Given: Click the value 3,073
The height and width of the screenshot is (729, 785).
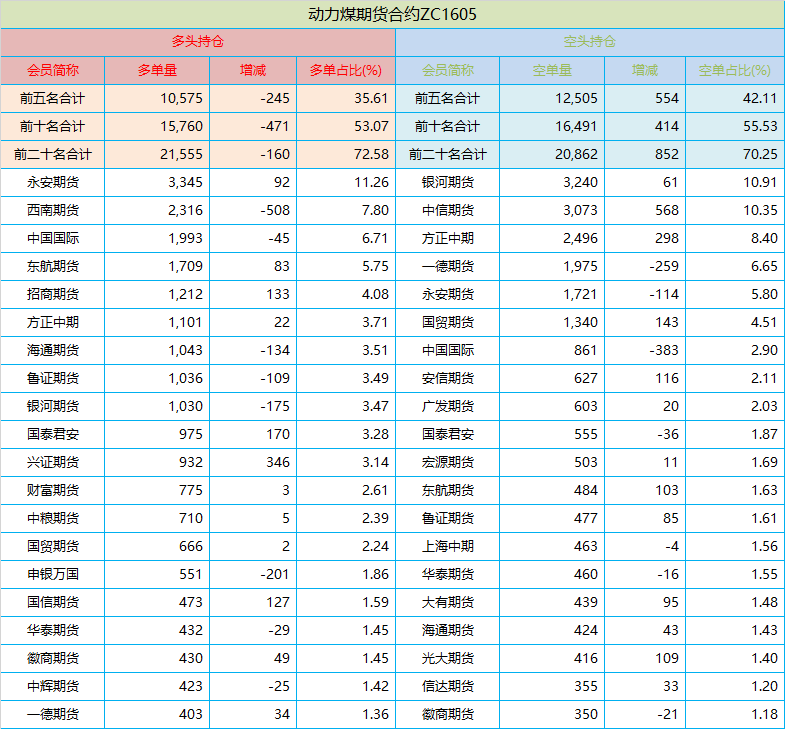Looking at the screenshot, I should coord(580,210).
